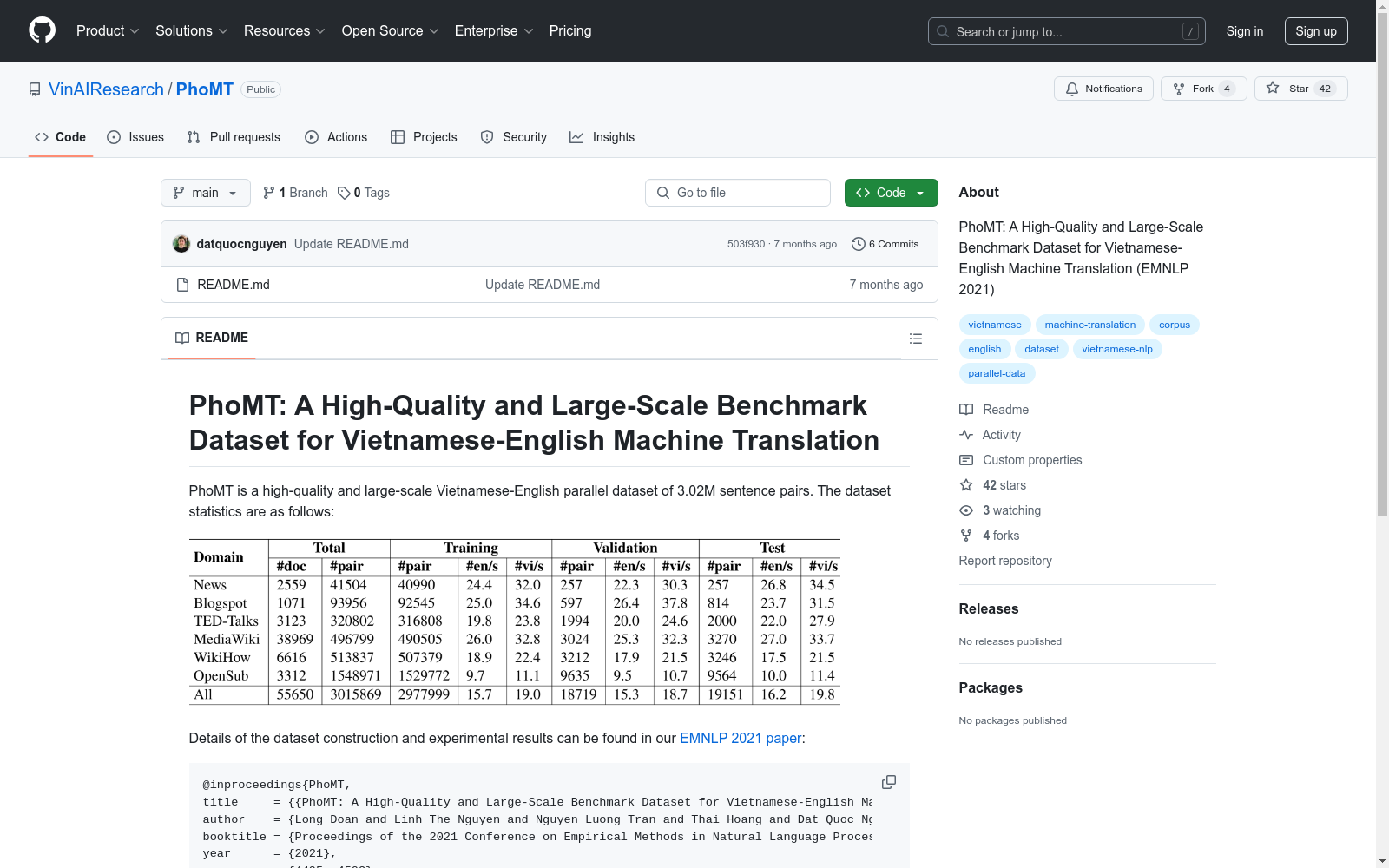Click the eye icon for 3 watching

point(966,510)
